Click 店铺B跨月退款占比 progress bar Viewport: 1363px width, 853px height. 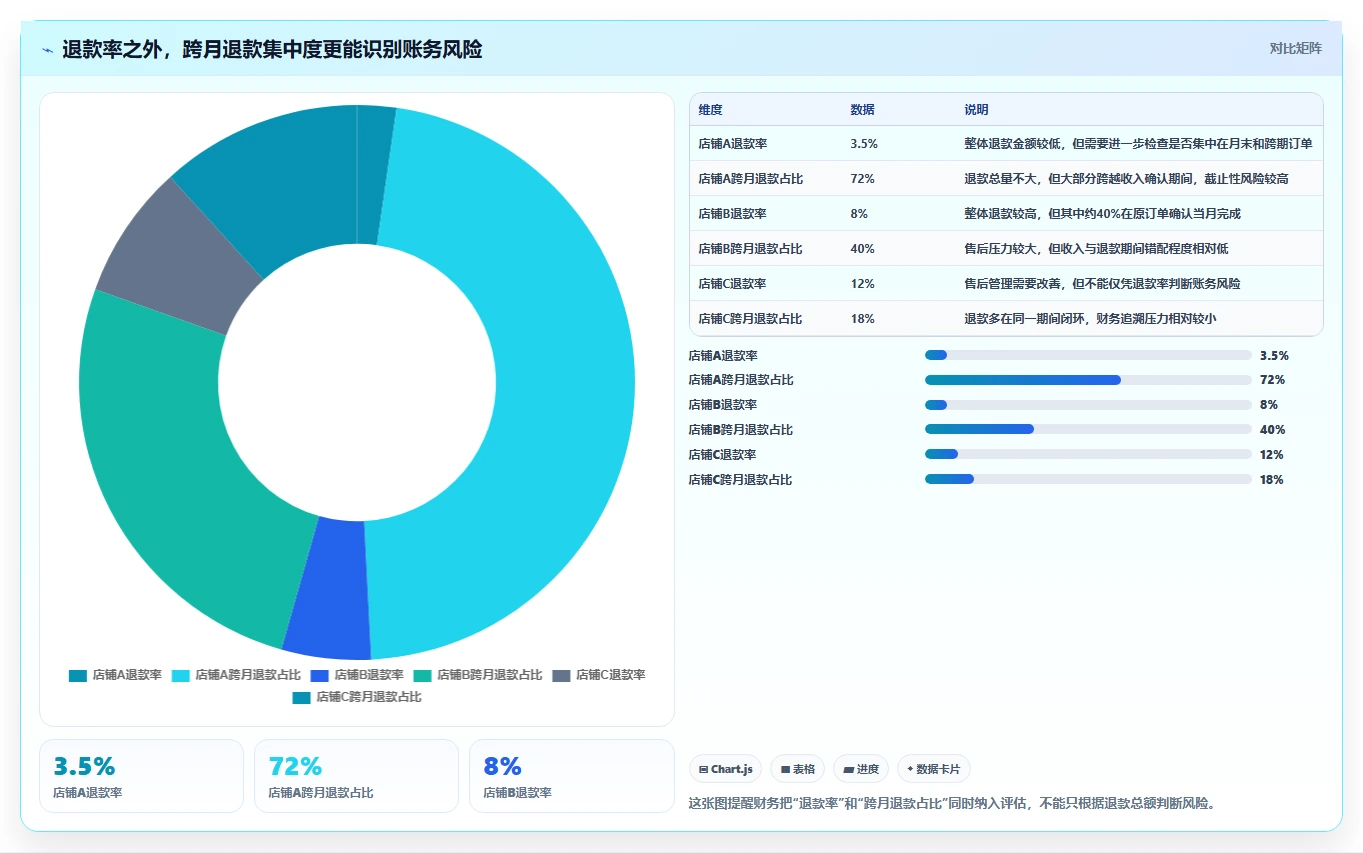tap(1088, 430)
